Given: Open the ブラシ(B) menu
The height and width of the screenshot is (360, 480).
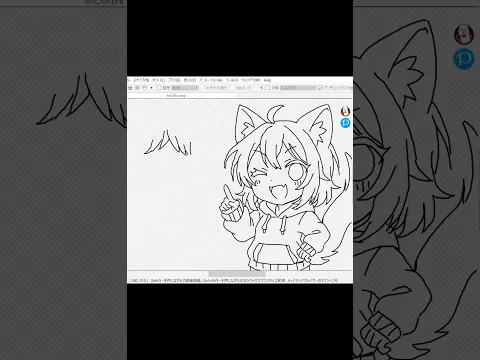Looking at the screenshot, I should pos(174,80).
